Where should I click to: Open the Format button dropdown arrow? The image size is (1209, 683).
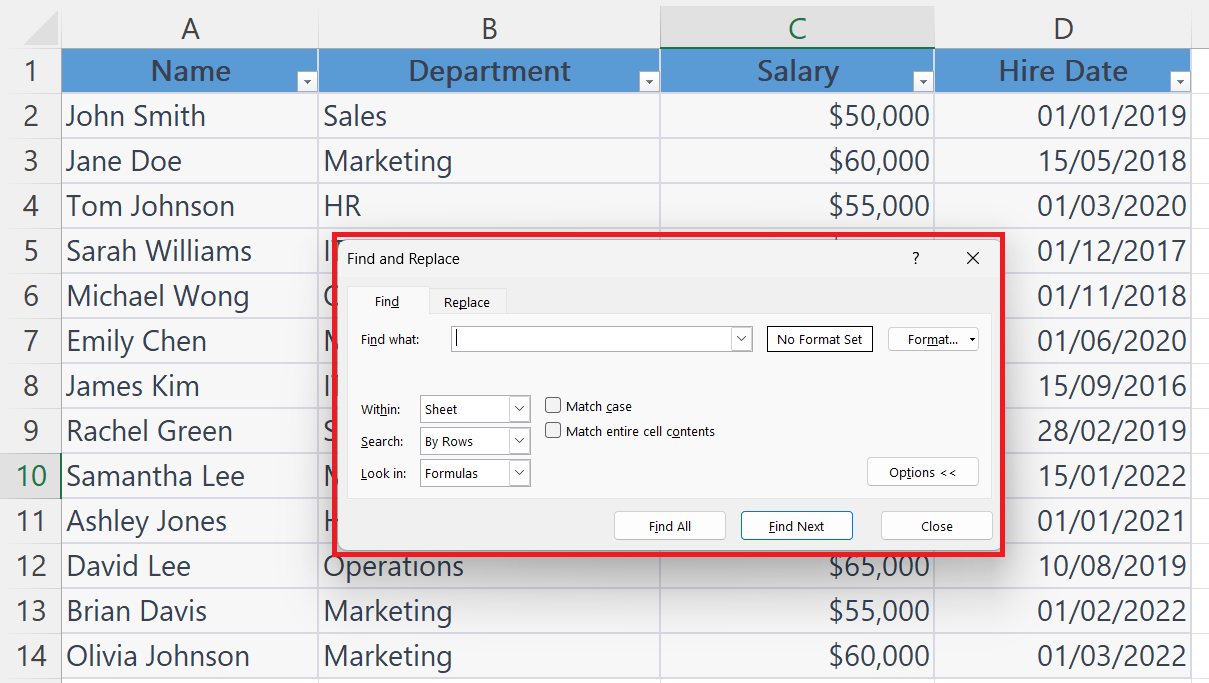coord(972,340)
